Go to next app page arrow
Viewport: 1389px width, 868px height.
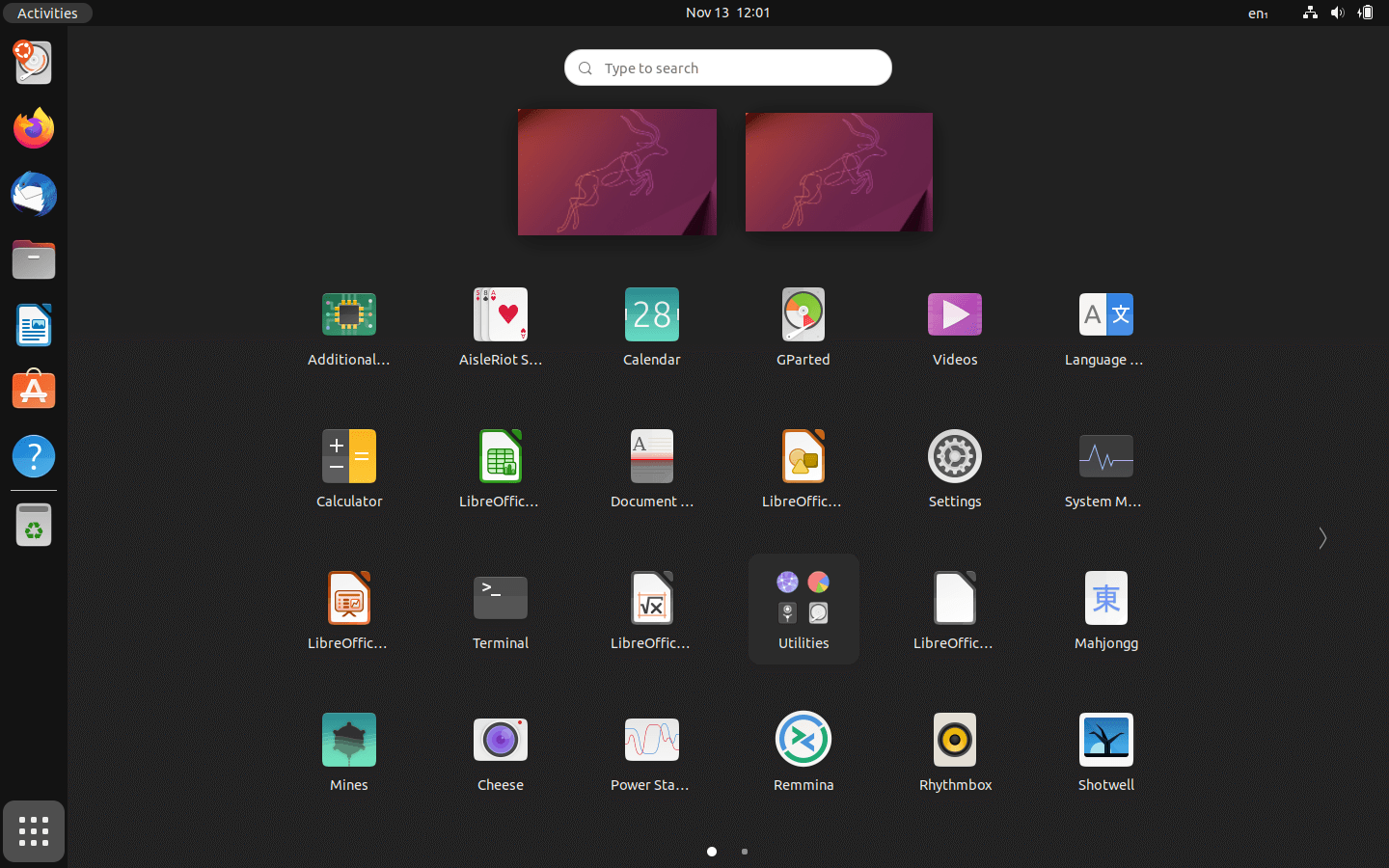[1322, 538]
